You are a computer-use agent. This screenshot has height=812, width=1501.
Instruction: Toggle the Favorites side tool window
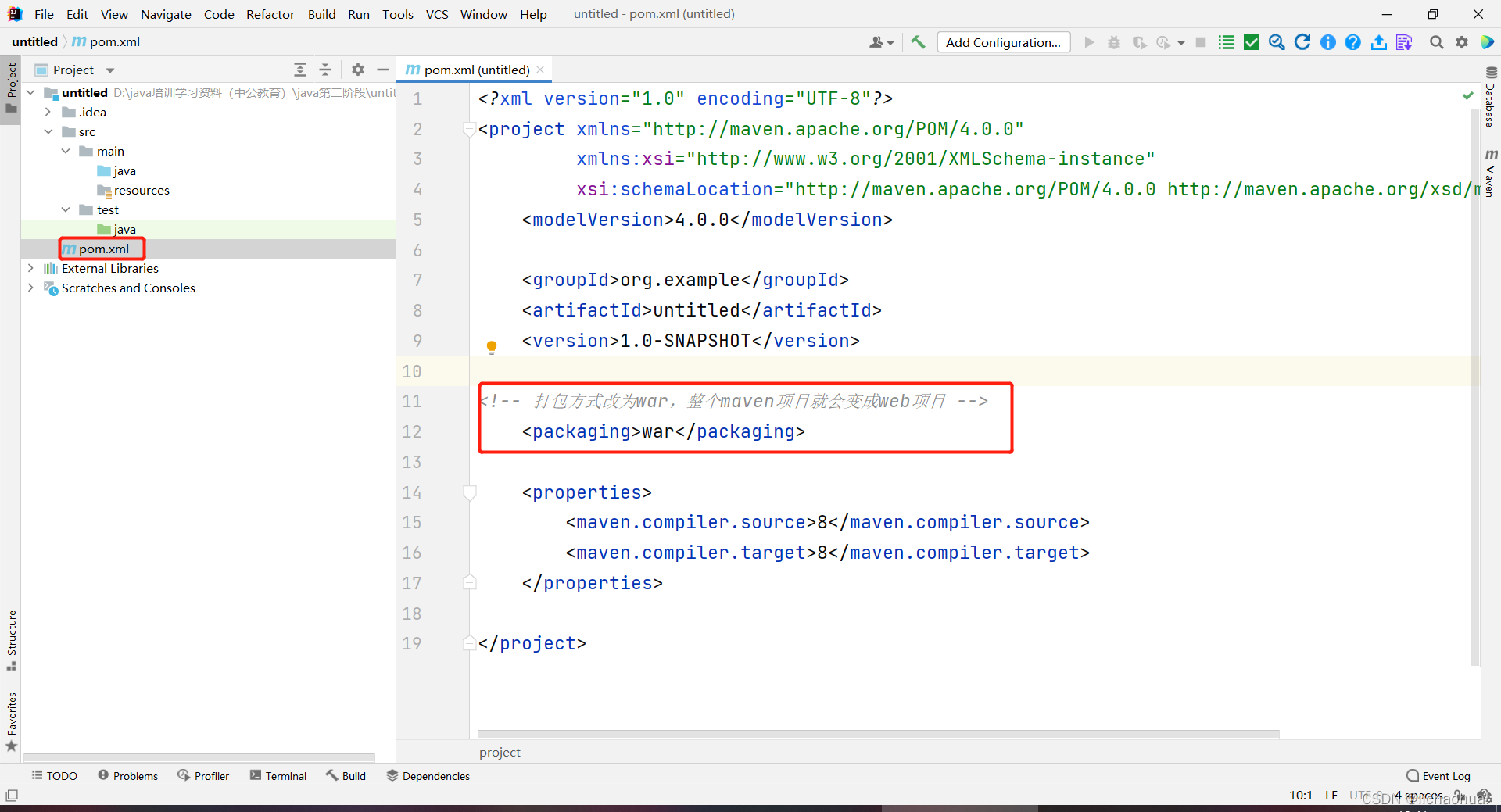point(12,721)
